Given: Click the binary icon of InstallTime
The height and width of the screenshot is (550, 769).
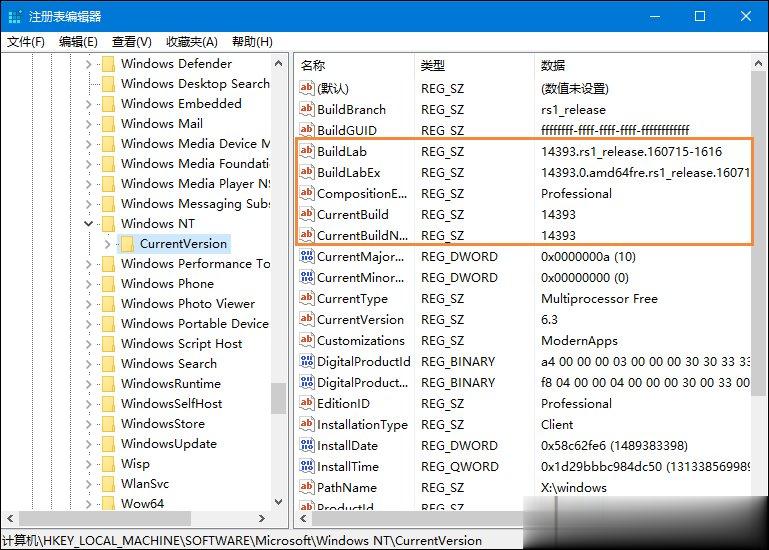Looking at the screenshot, I should (x=307, y=466).
